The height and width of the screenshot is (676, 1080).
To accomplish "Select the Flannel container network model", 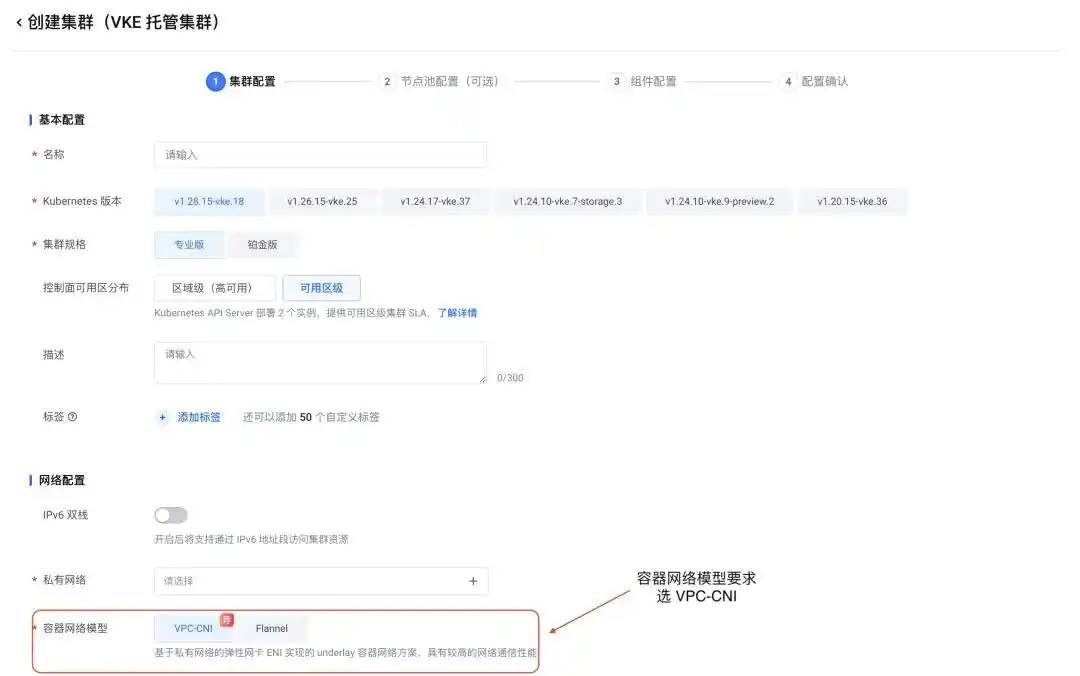I will tap(272, 628).
